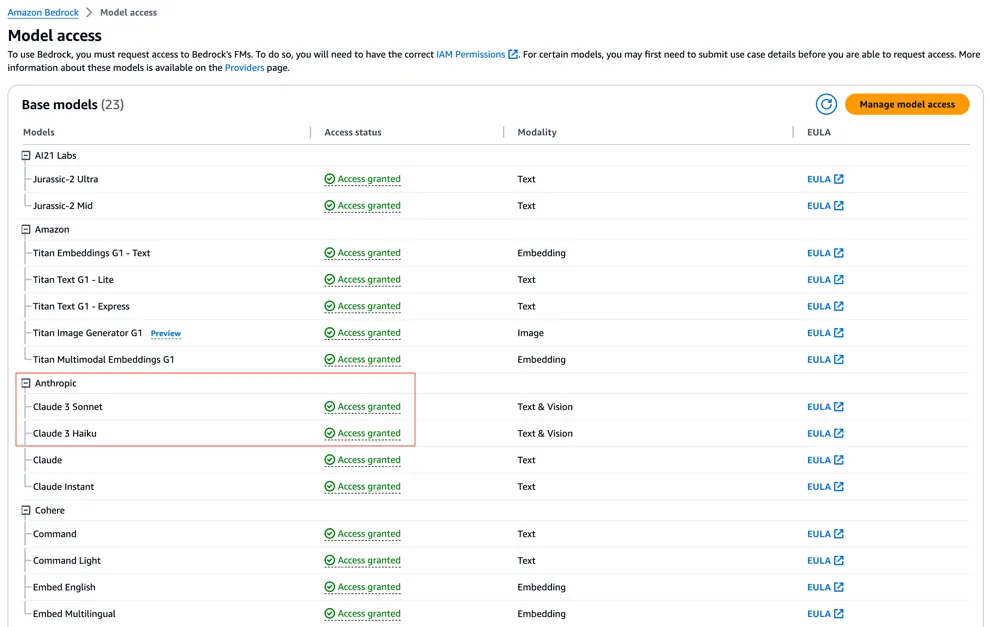Click the green check icon for Jurassic-2 Ultra
The height and width of the screenshot is (627, 990).
coord(330,179)
